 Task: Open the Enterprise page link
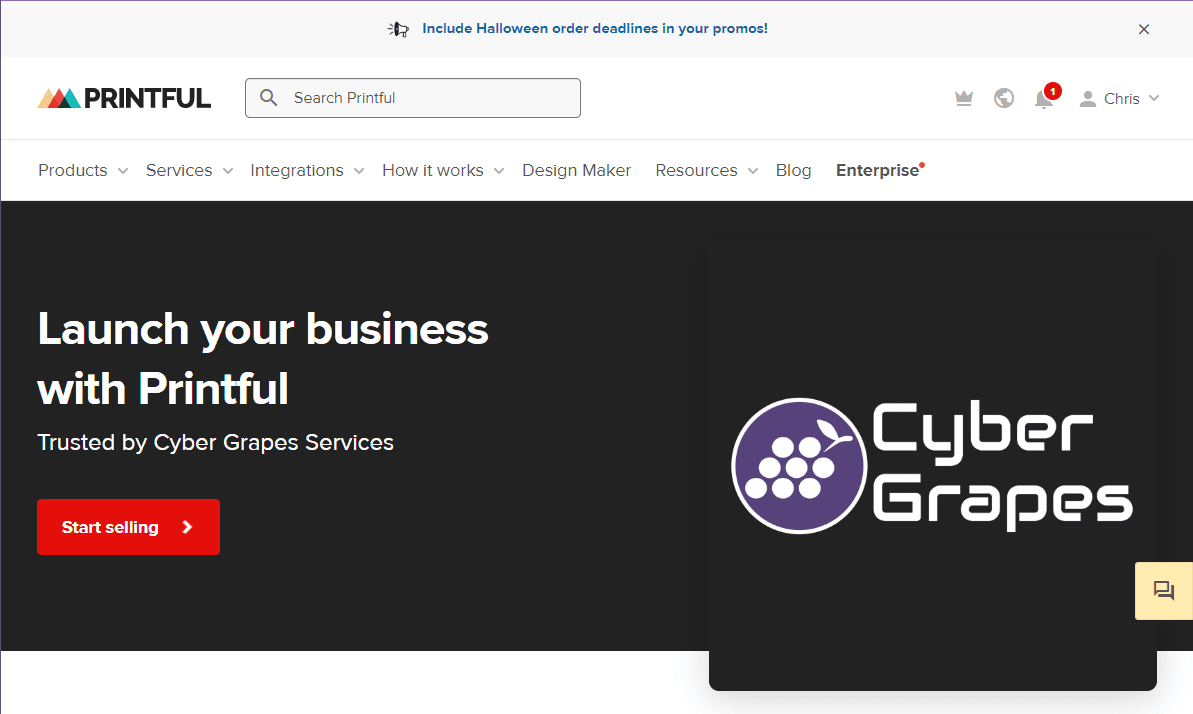tap(877, 171)
